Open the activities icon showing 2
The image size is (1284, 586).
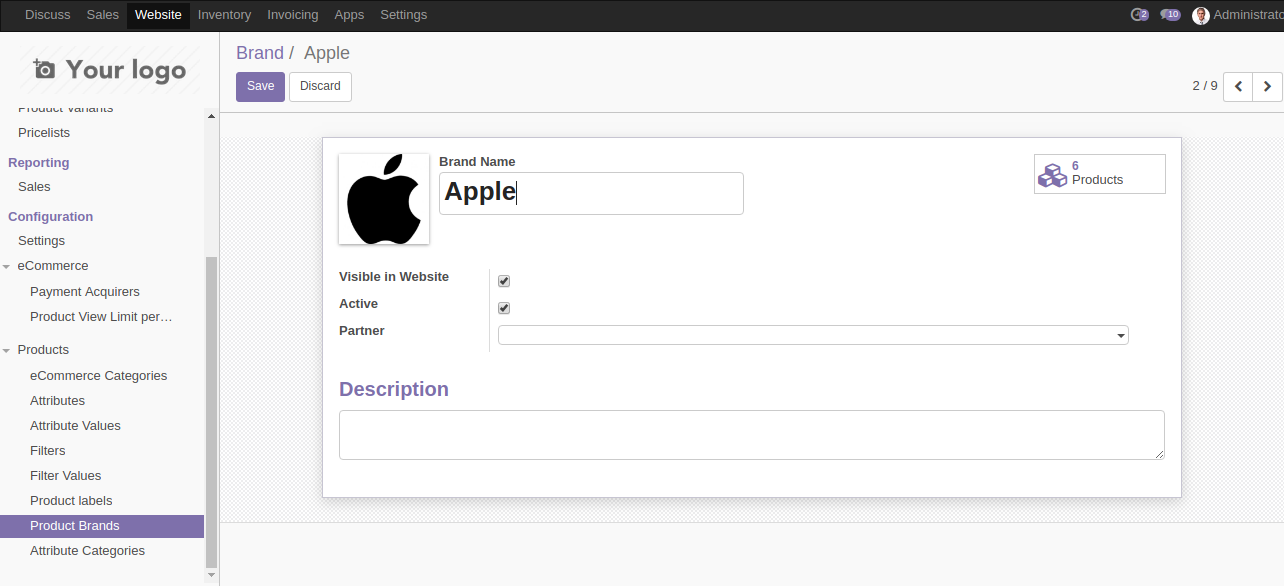pos(1139,15)
